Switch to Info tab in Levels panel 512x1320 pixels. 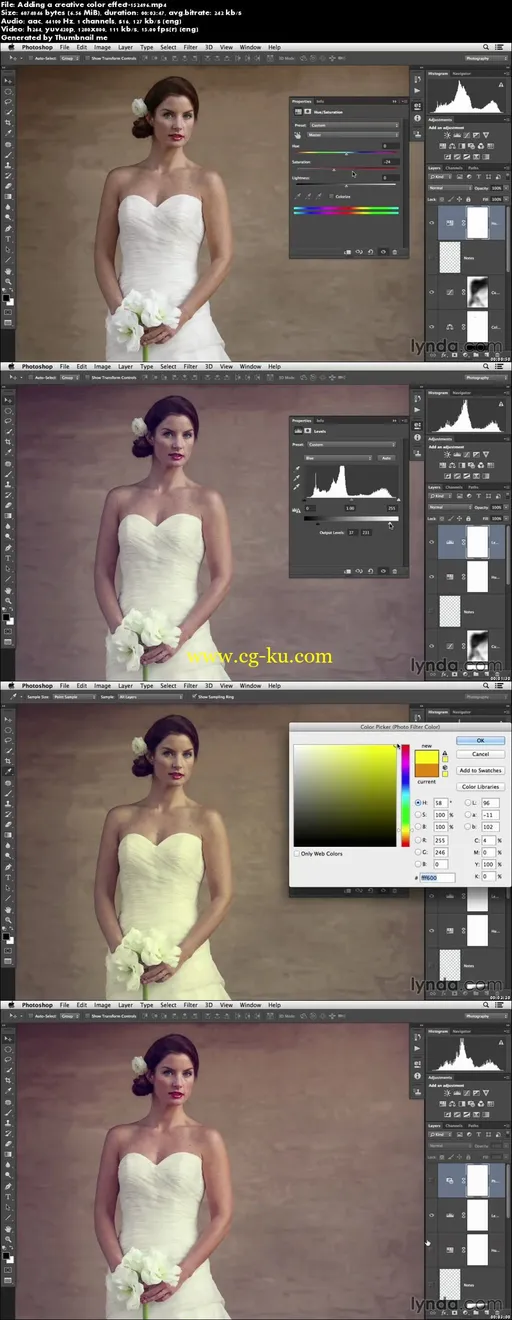[x=320, y=421]
